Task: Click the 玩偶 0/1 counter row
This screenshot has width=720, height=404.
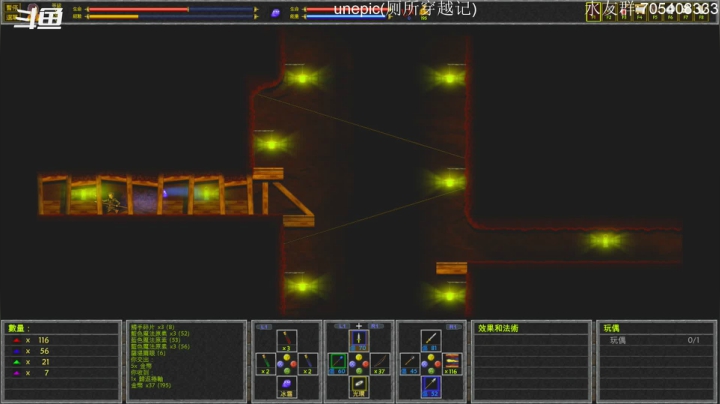Action: 655,340
